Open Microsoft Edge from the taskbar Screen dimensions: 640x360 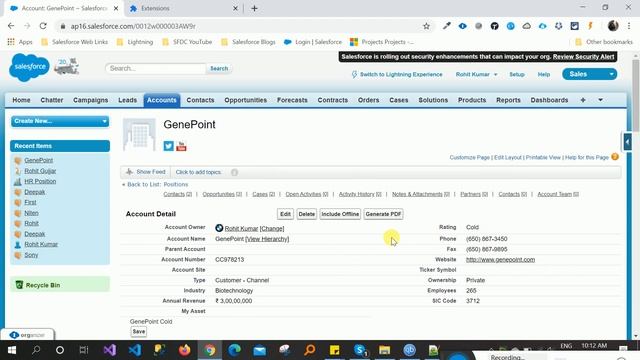[235, 350]
